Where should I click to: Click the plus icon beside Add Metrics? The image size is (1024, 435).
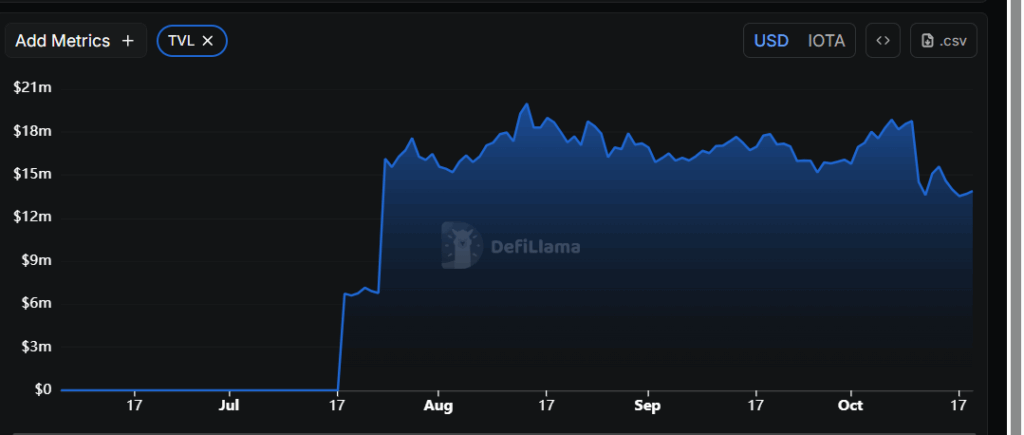tap(127, 41)
